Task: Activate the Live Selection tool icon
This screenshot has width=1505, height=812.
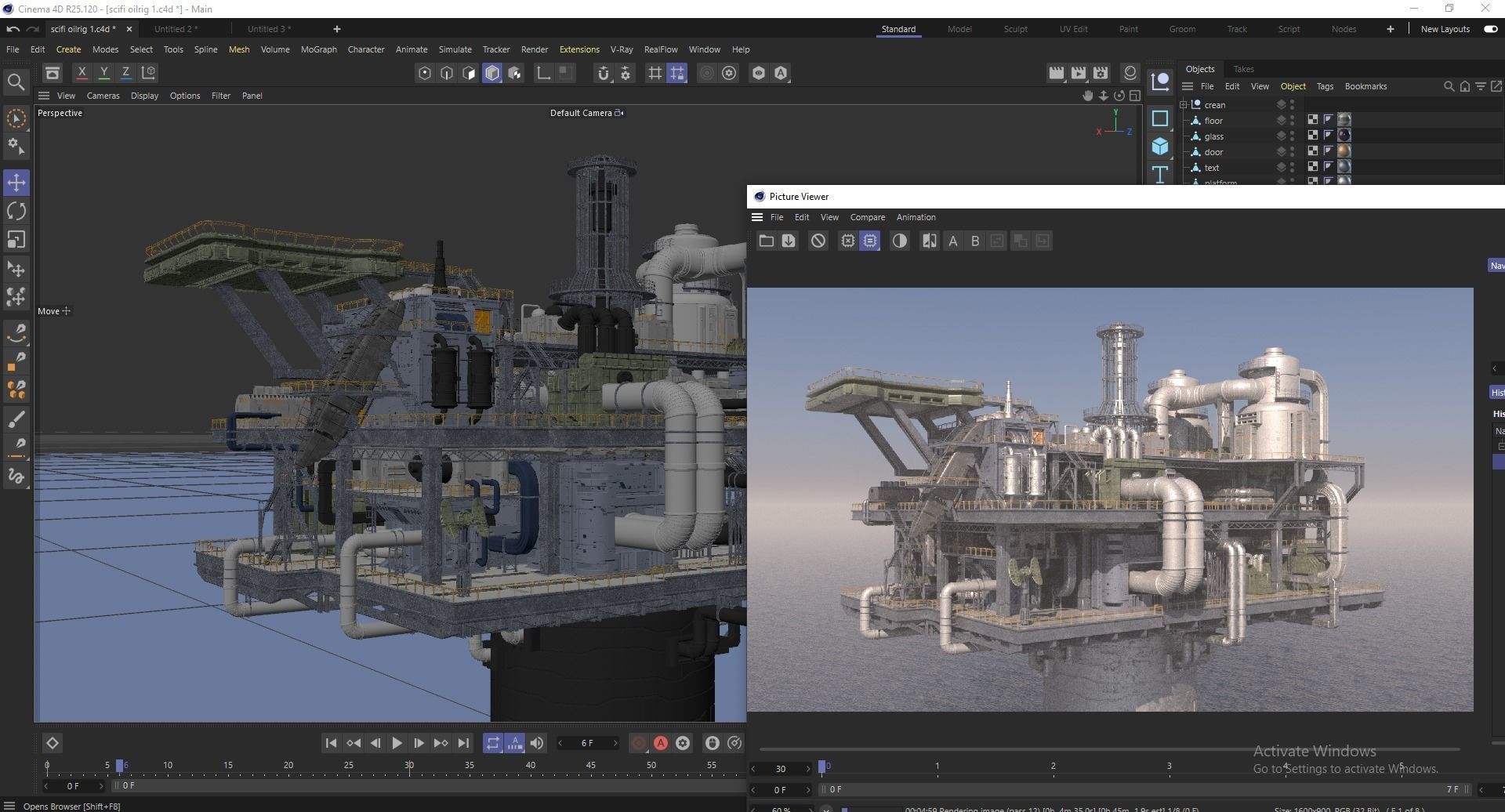Action: pos(16,118)
